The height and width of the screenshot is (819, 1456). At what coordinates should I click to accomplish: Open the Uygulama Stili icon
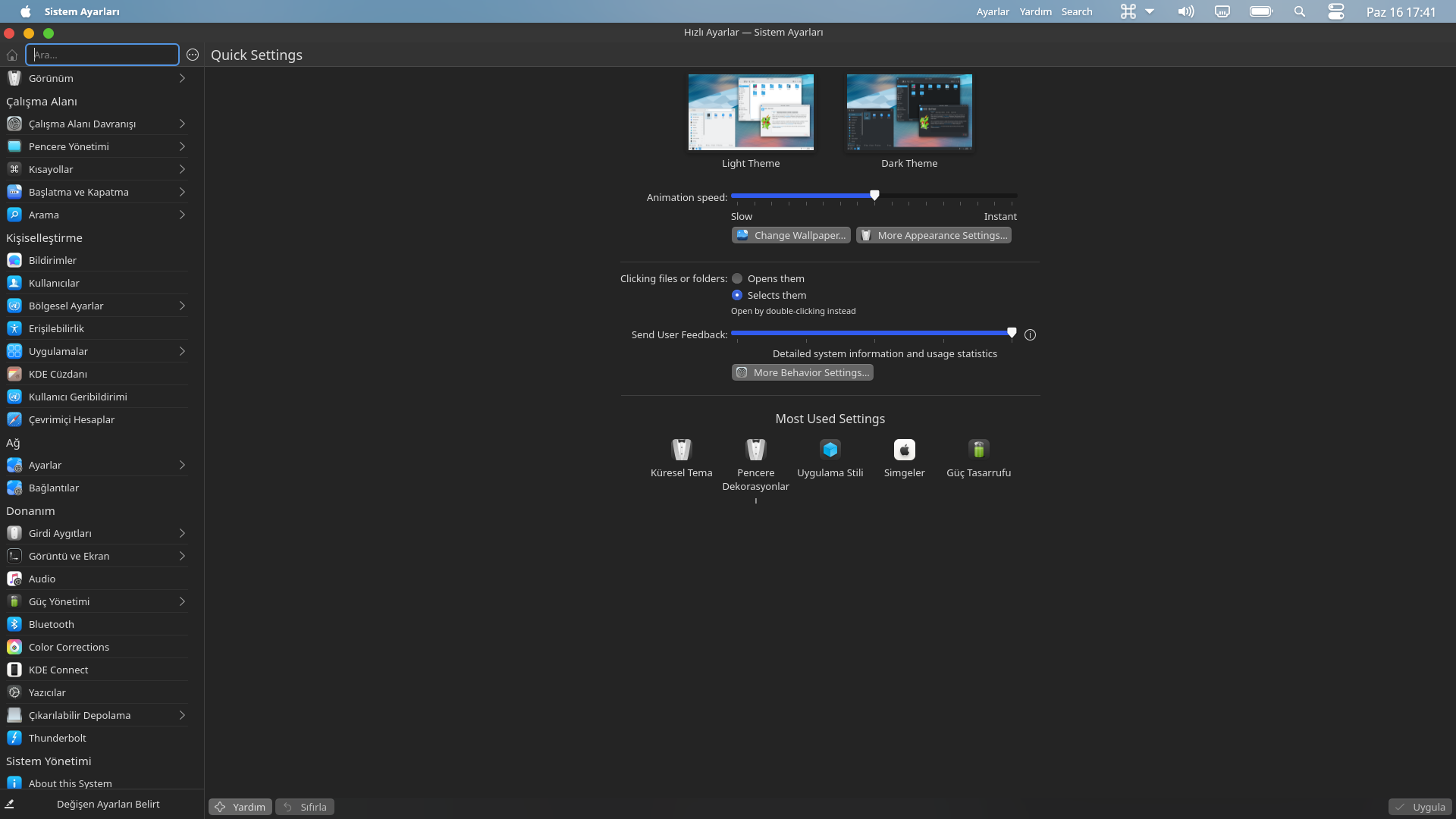(x=830, y=450)
